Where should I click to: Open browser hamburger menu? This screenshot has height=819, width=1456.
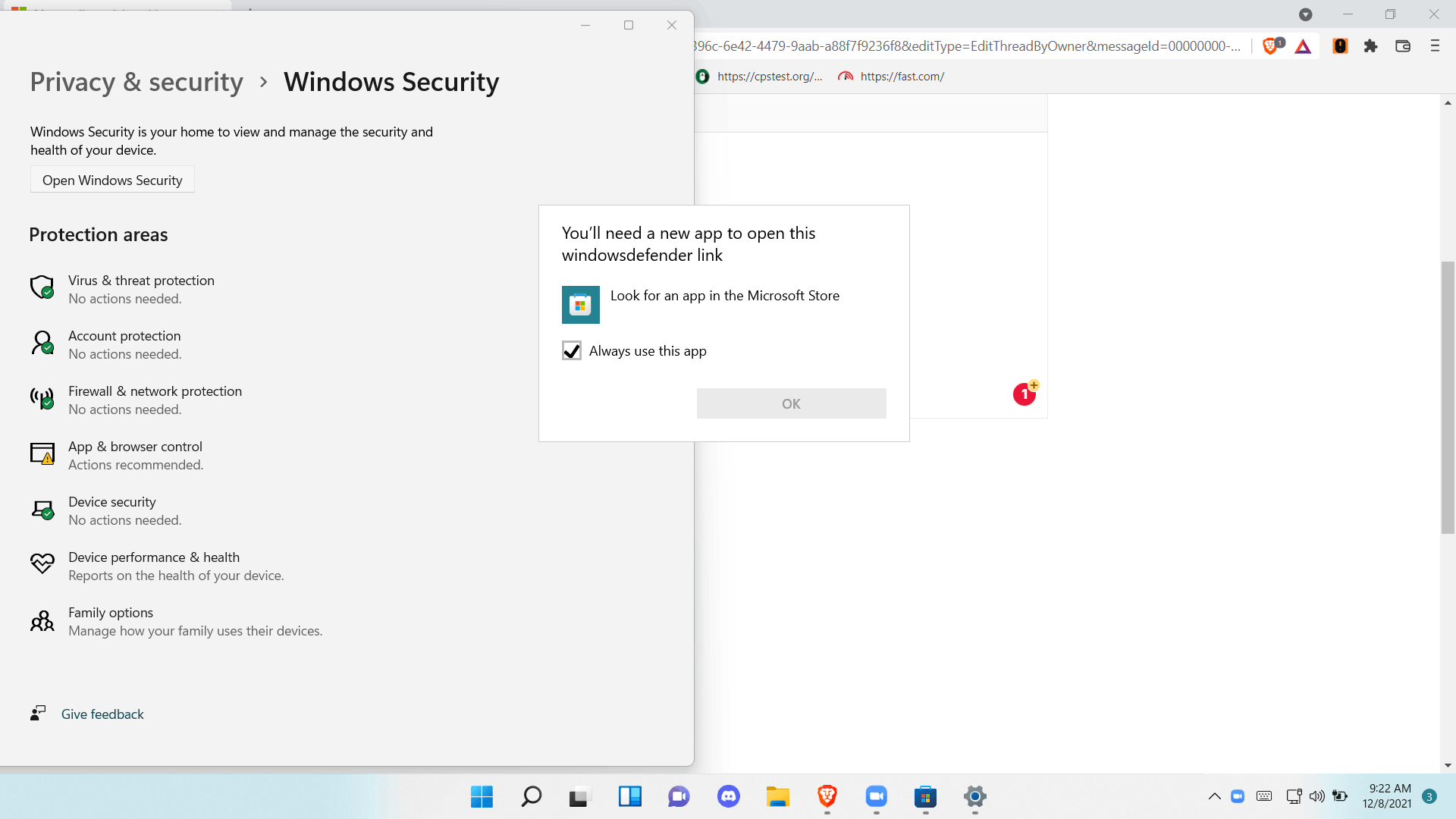[1435, 46]
